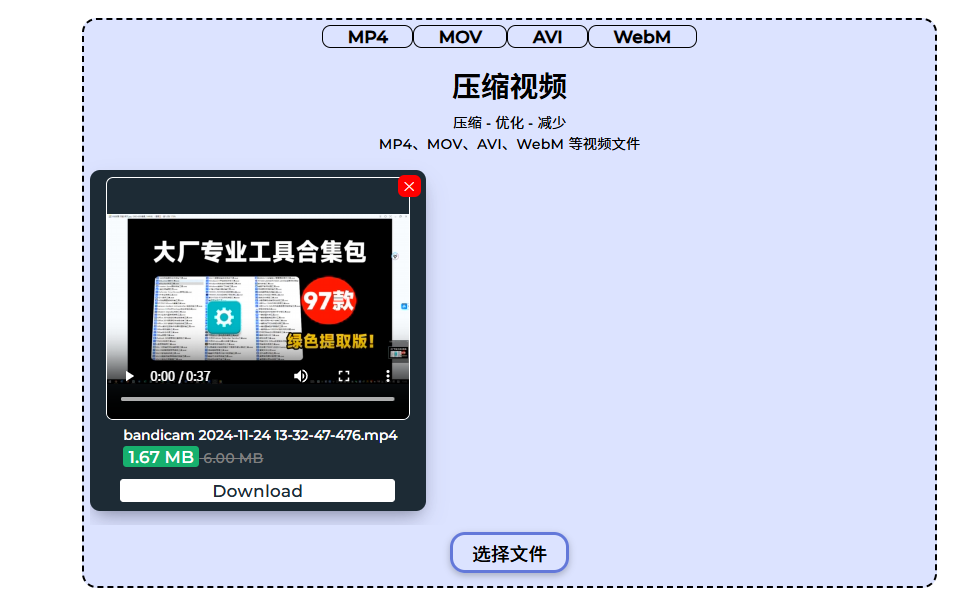The image size is (958, 611).
Task: Expand the overflow menu in the player controls
Action: click(388, 375)
